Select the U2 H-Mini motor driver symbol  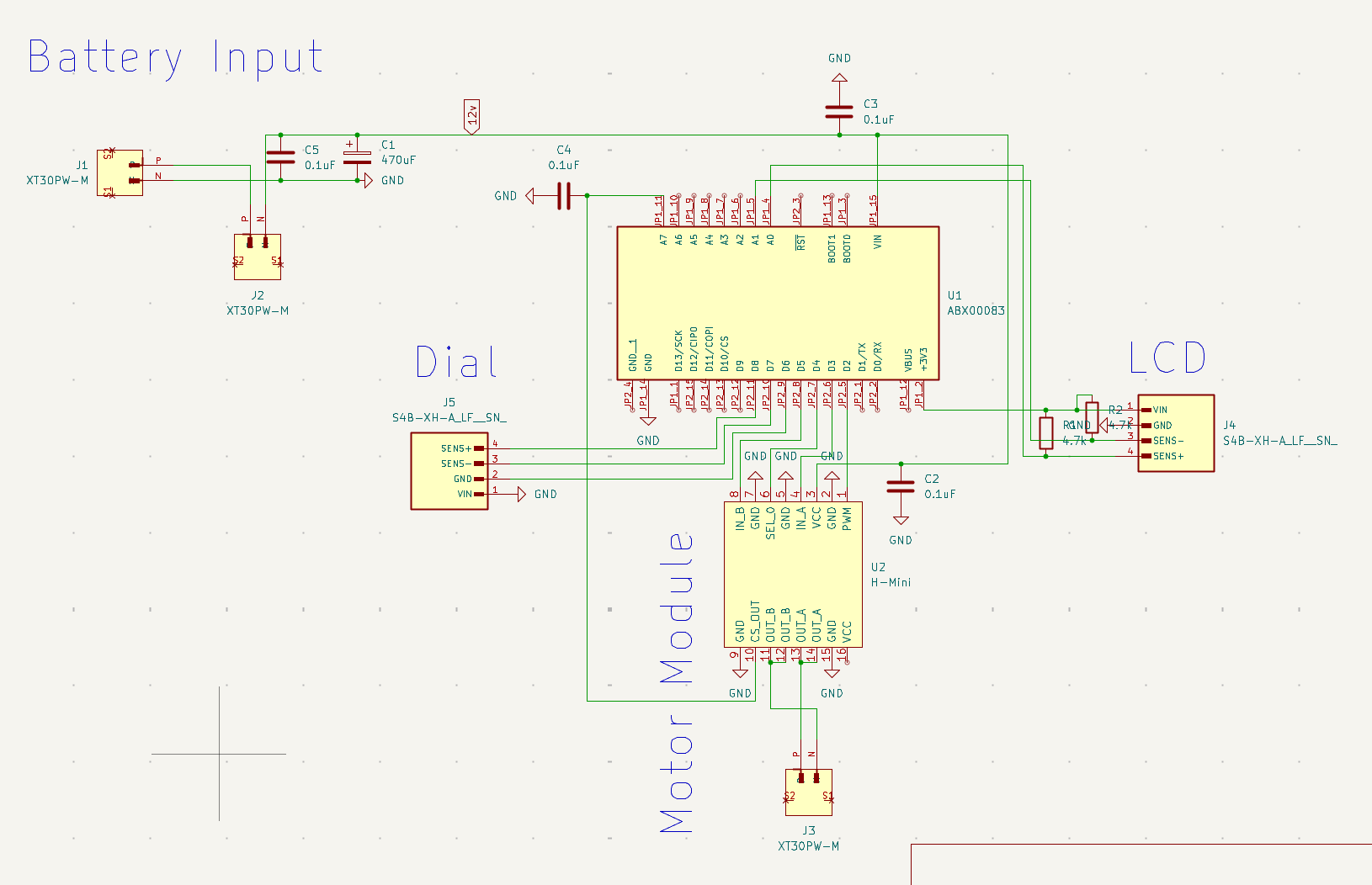[791, 572]
